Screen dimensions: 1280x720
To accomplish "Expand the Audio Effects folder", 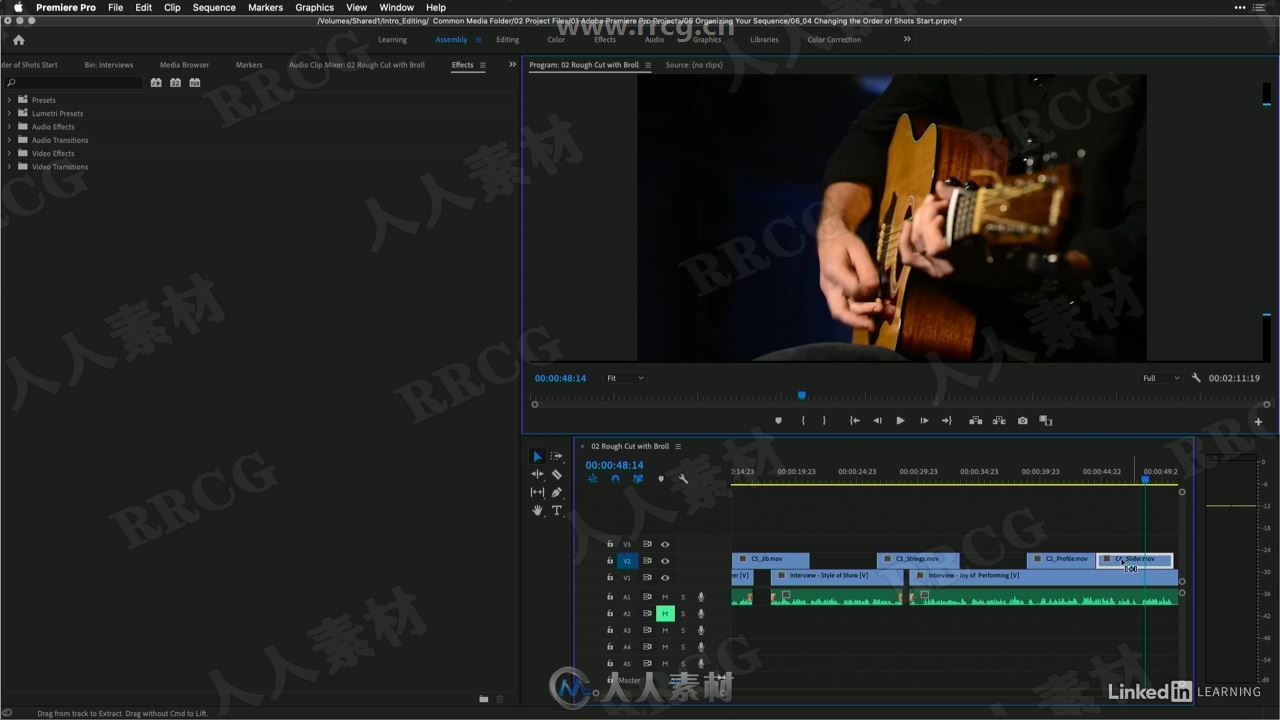I will coord(9,127).
